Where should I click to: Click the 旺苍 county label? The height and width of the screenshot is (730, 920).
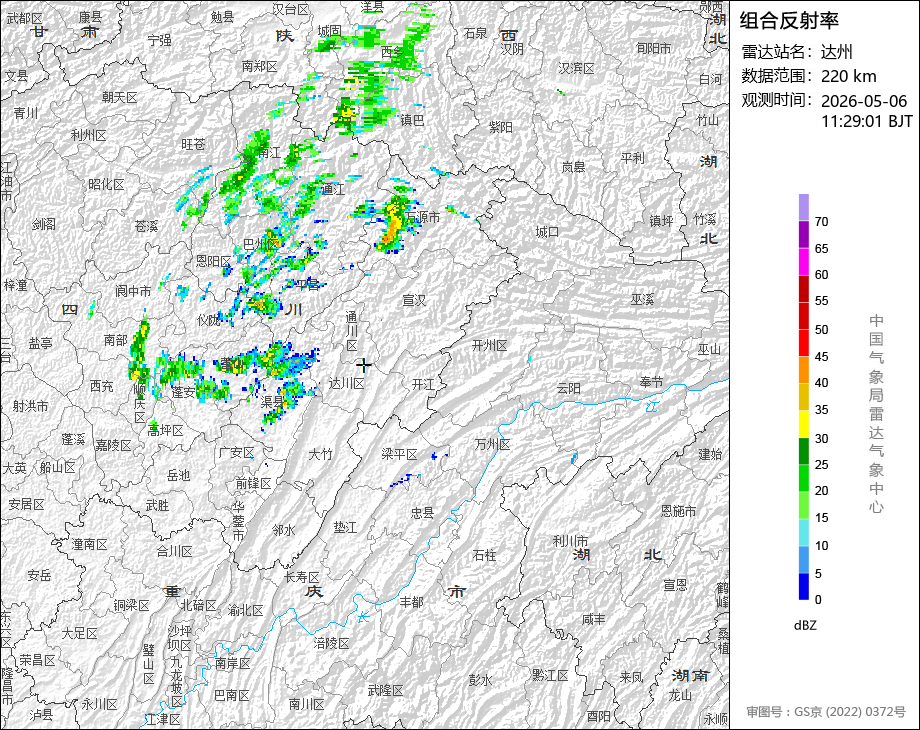pos(194,144)
